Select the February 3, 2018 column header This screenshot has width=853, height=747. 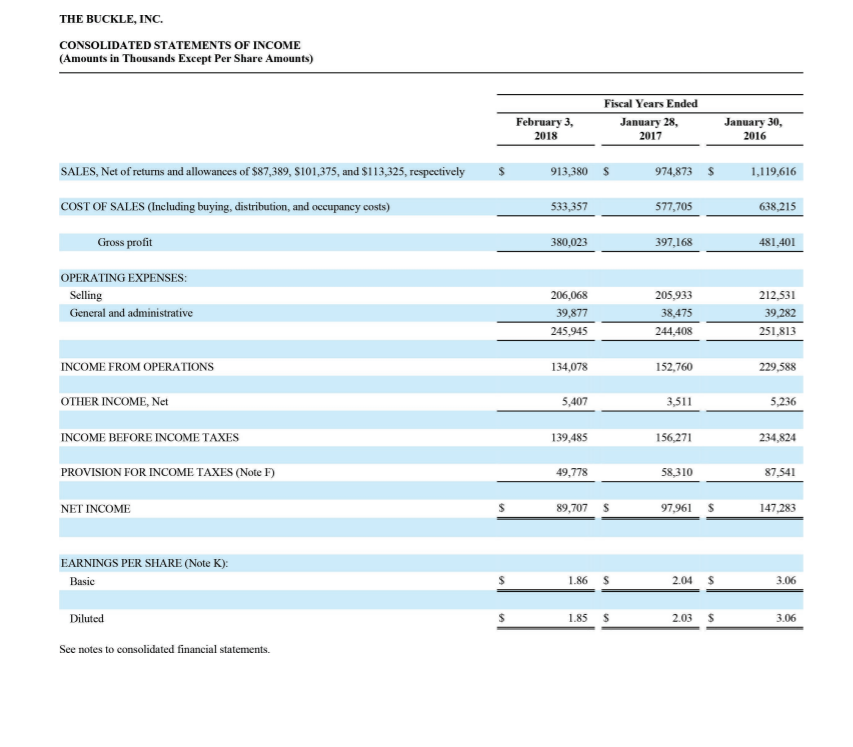[543, 125]
